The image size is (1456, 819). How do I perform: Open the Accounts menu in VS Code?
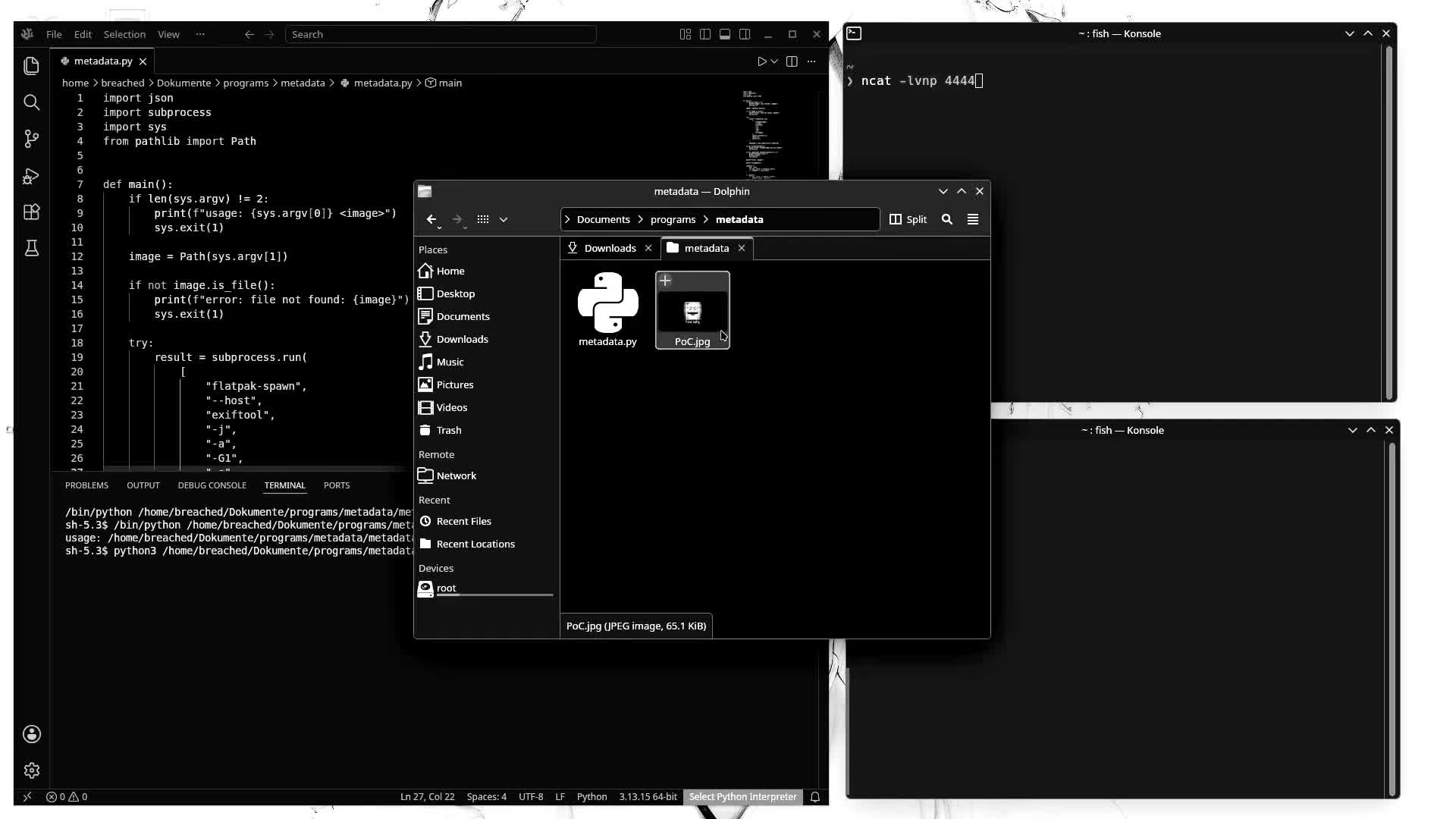[31, 734]
